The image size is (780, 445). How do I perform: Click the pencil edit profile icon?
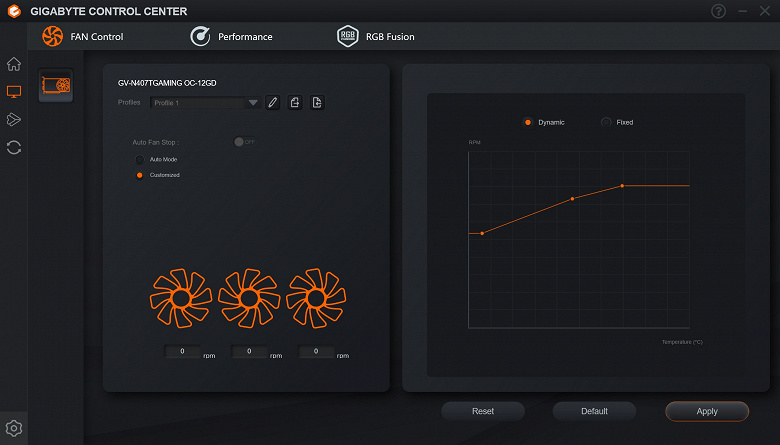click(273, 102)
